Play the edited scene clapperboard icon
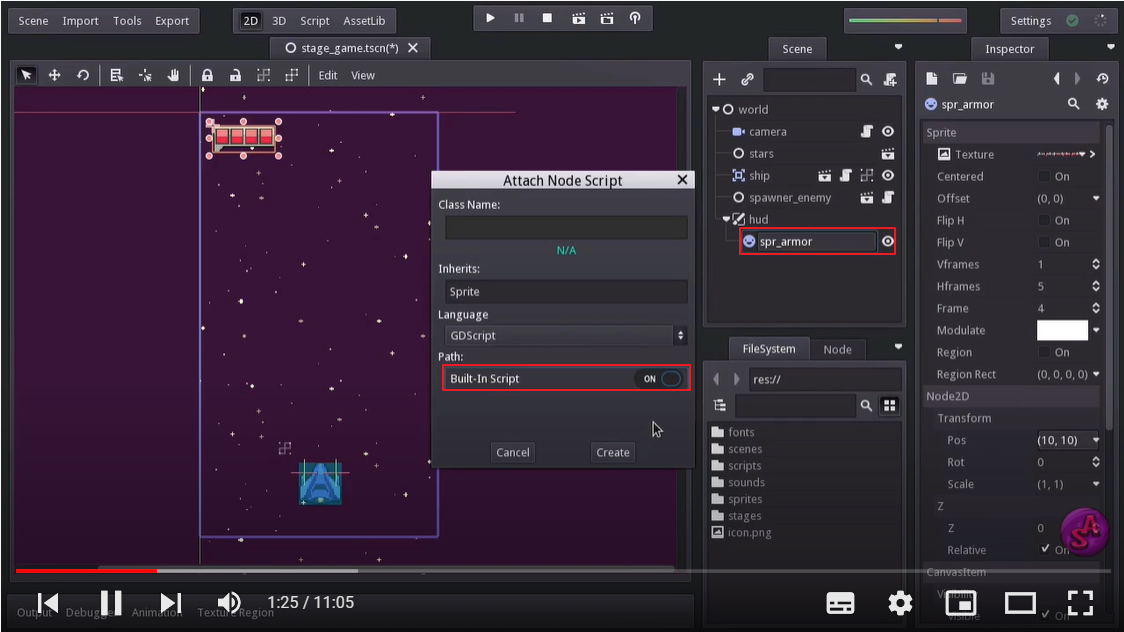The width and height of the screenshot is (1124, 632). 578,18
